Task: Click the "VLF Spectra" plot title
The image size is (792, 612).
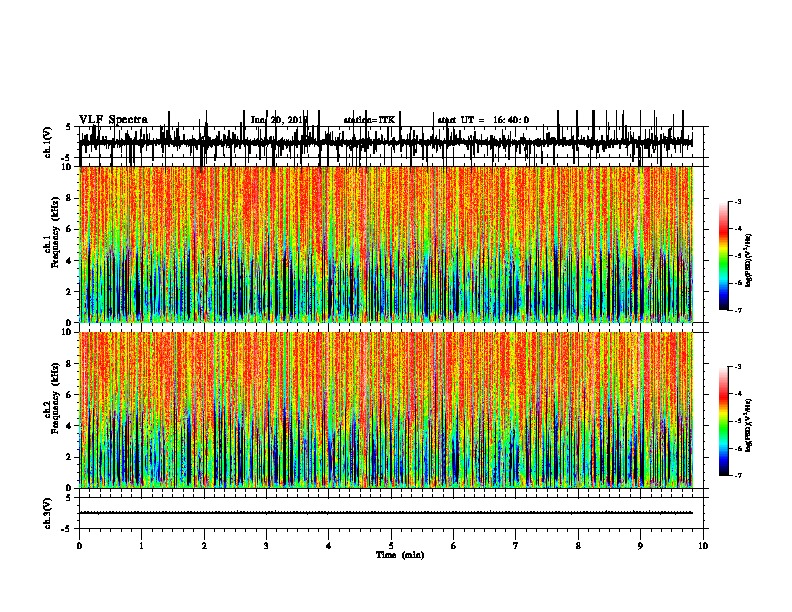Action: (113, 120)
